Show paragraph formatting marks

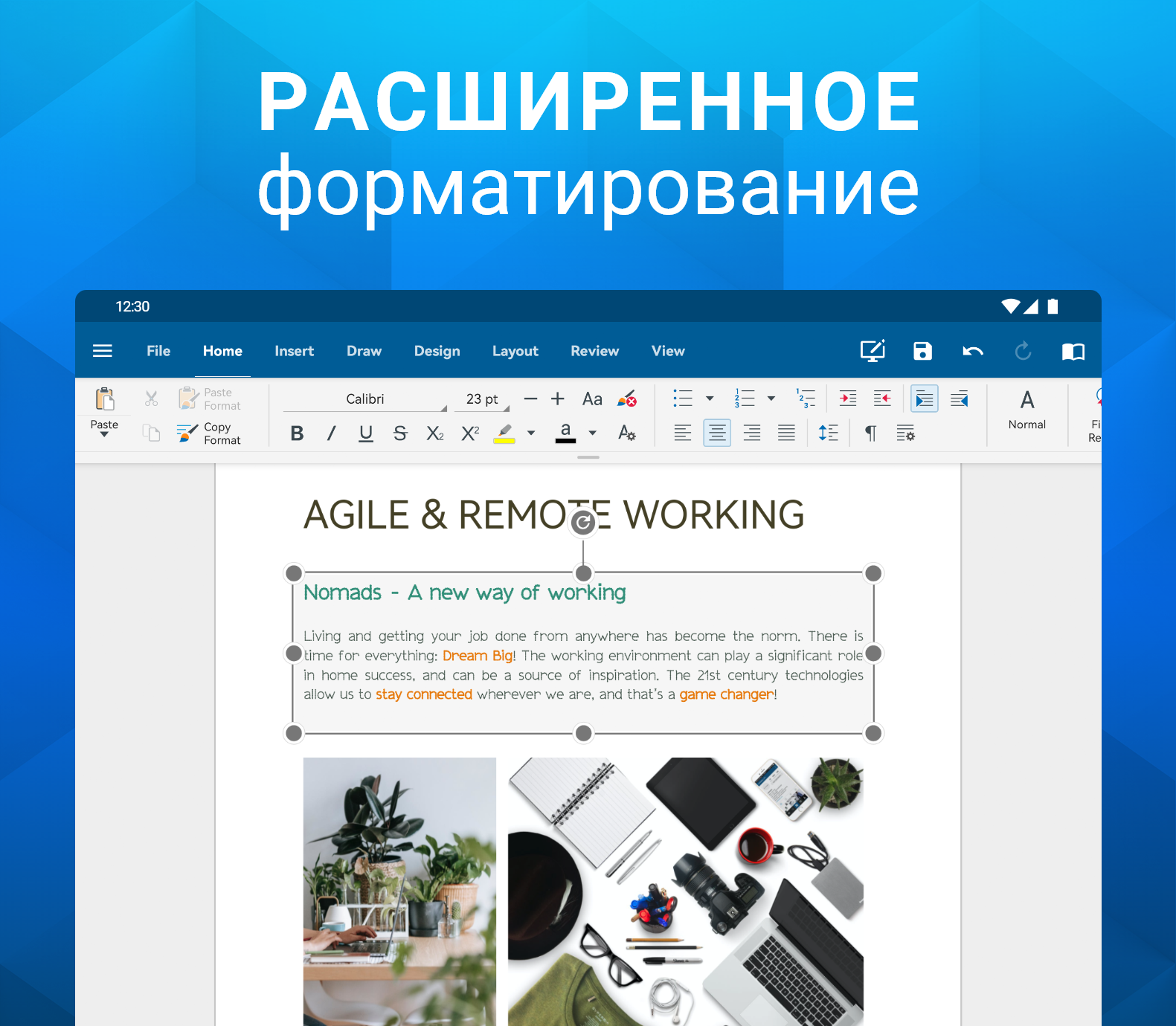pos(870,433)
